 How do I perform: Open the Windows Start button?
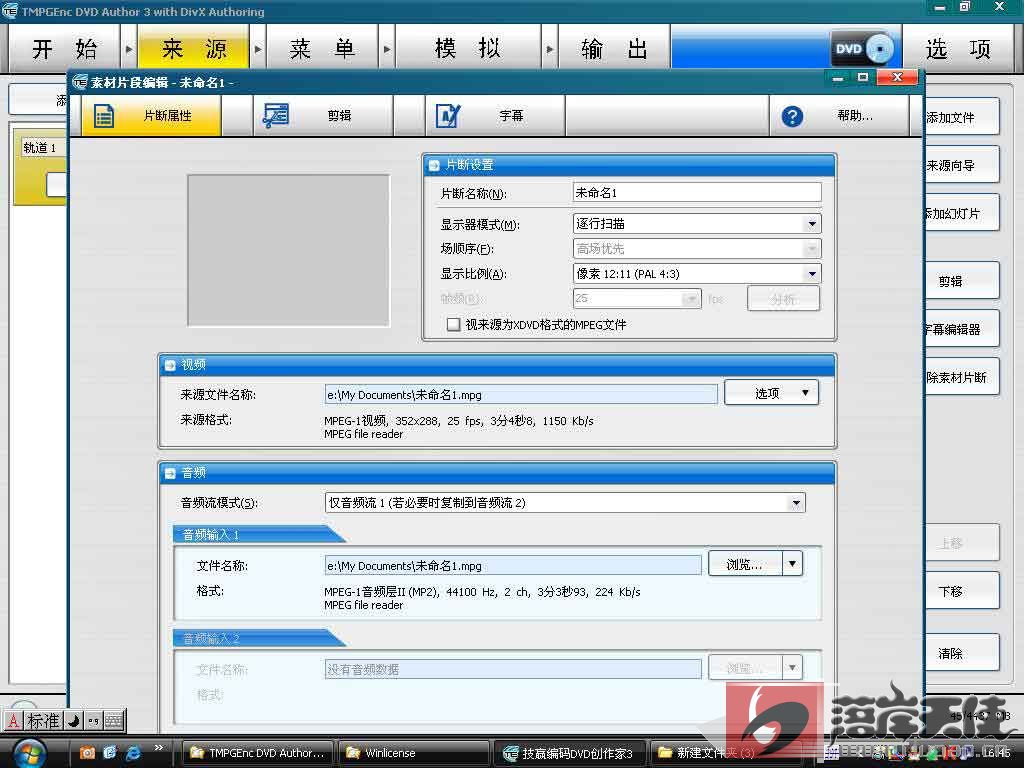[29, 753]
